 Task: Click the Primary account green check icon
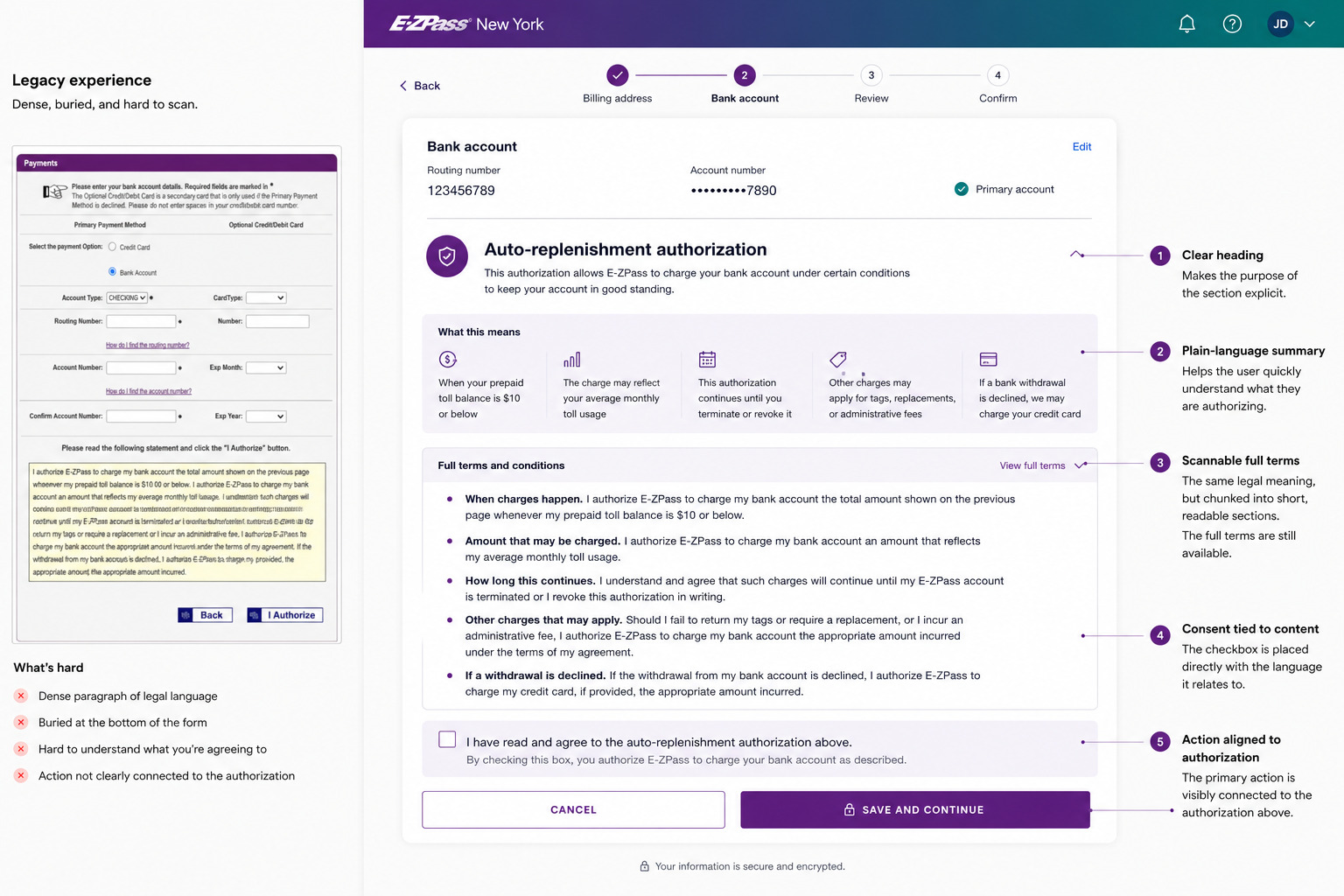point(961,189)
